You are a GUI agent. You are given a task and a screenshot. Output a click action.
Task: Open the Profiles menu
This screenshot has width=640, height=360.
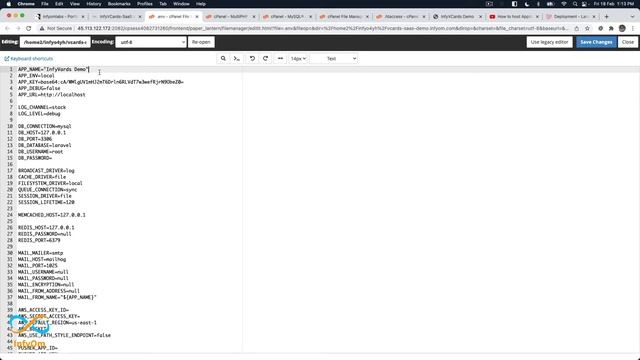pyautogui.click(x=145, y=4)
